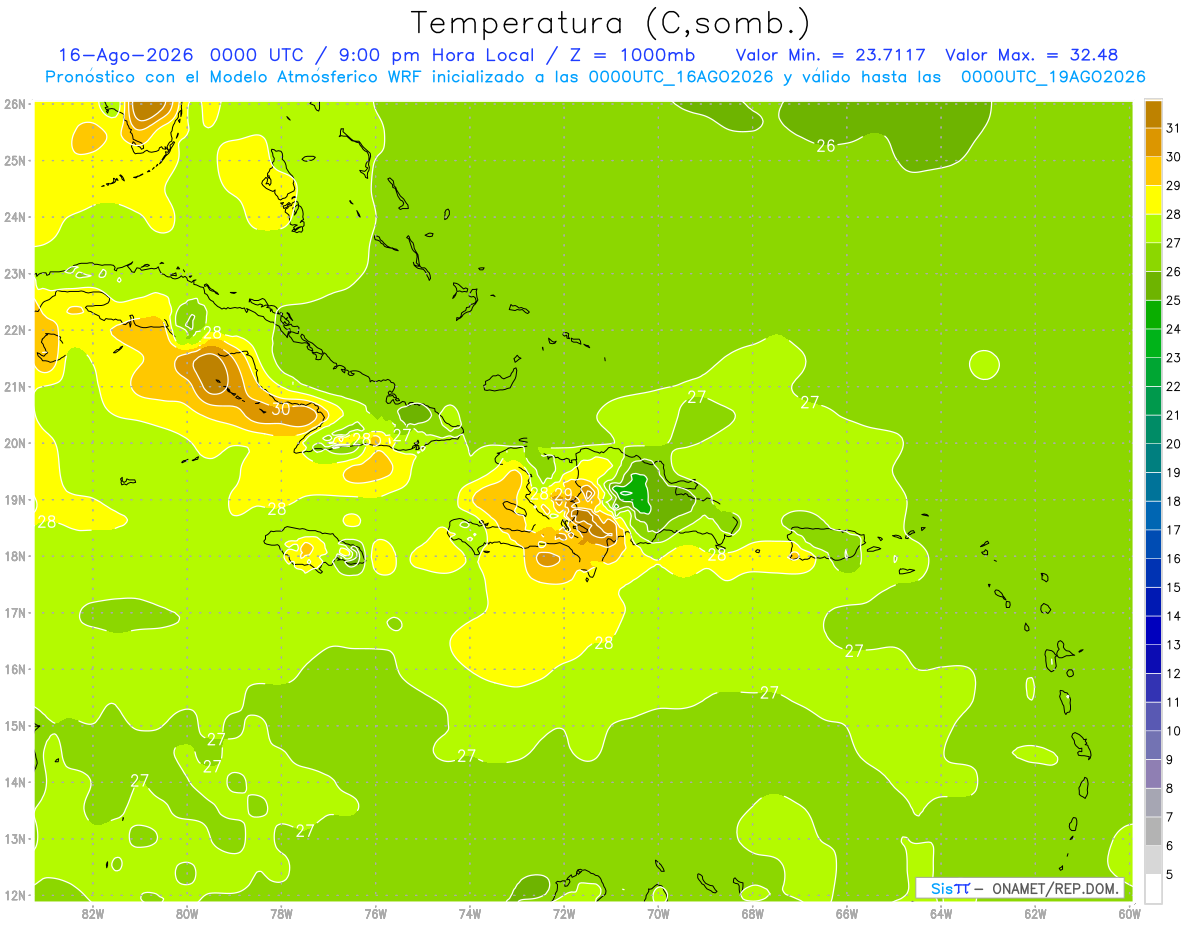
Task: Click the bright green legend swatch between 23 and 24
Action: [x=1153, y=343]
